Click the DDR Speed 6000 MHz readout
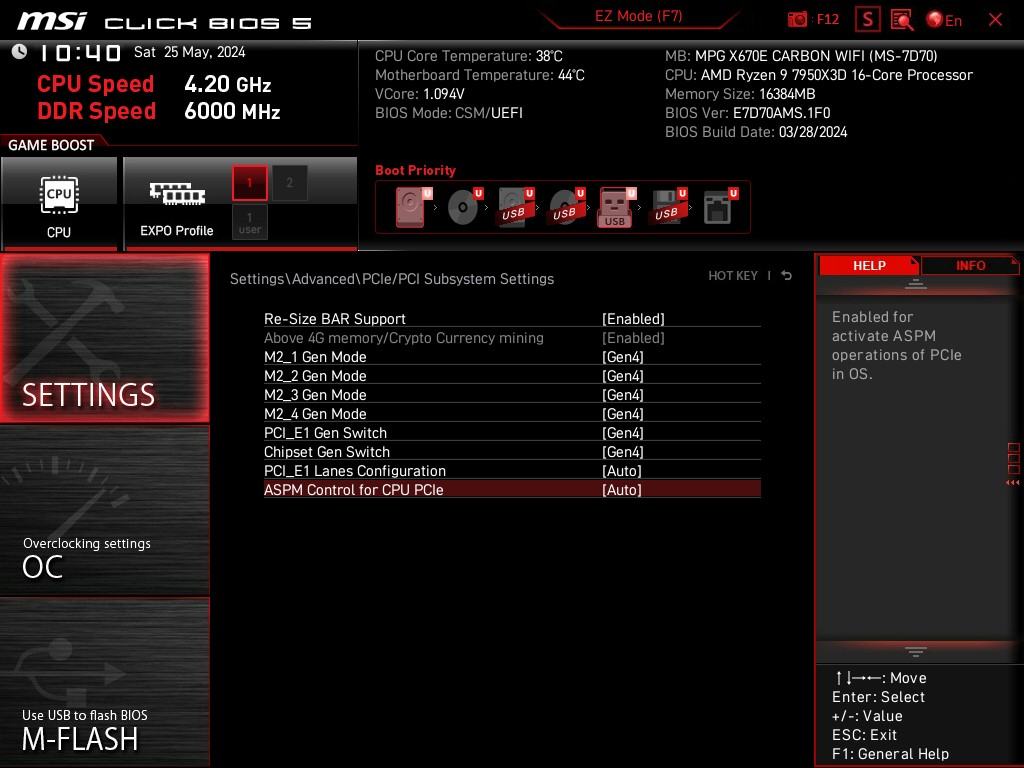This screenshot has width=1024, height=768. click(x=159, y=111)
